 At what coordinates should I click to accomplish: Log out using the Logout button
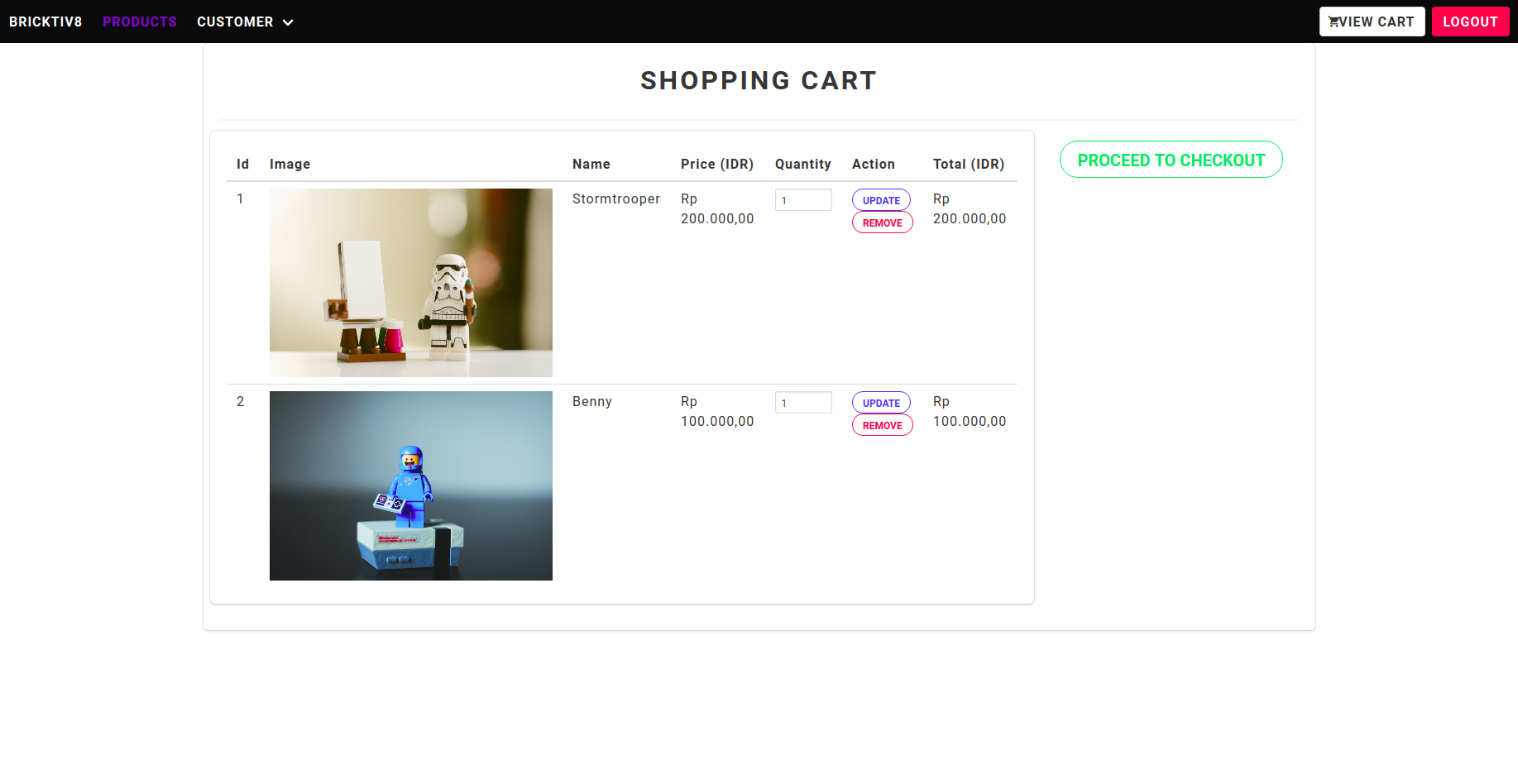1470,22
